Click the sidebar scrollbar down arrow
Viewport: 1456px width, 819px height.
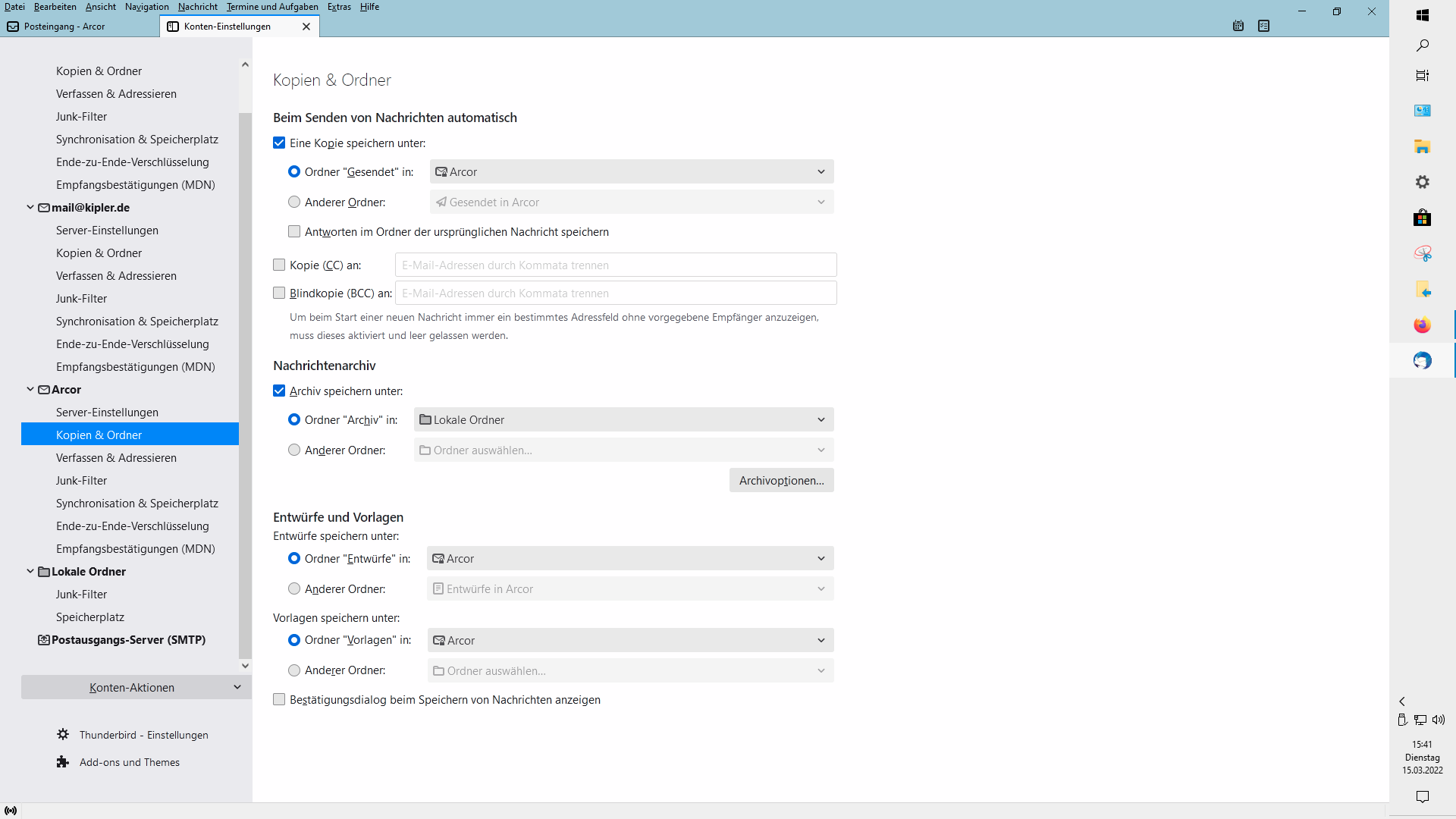pyautogui.click(x=245, y=666)
